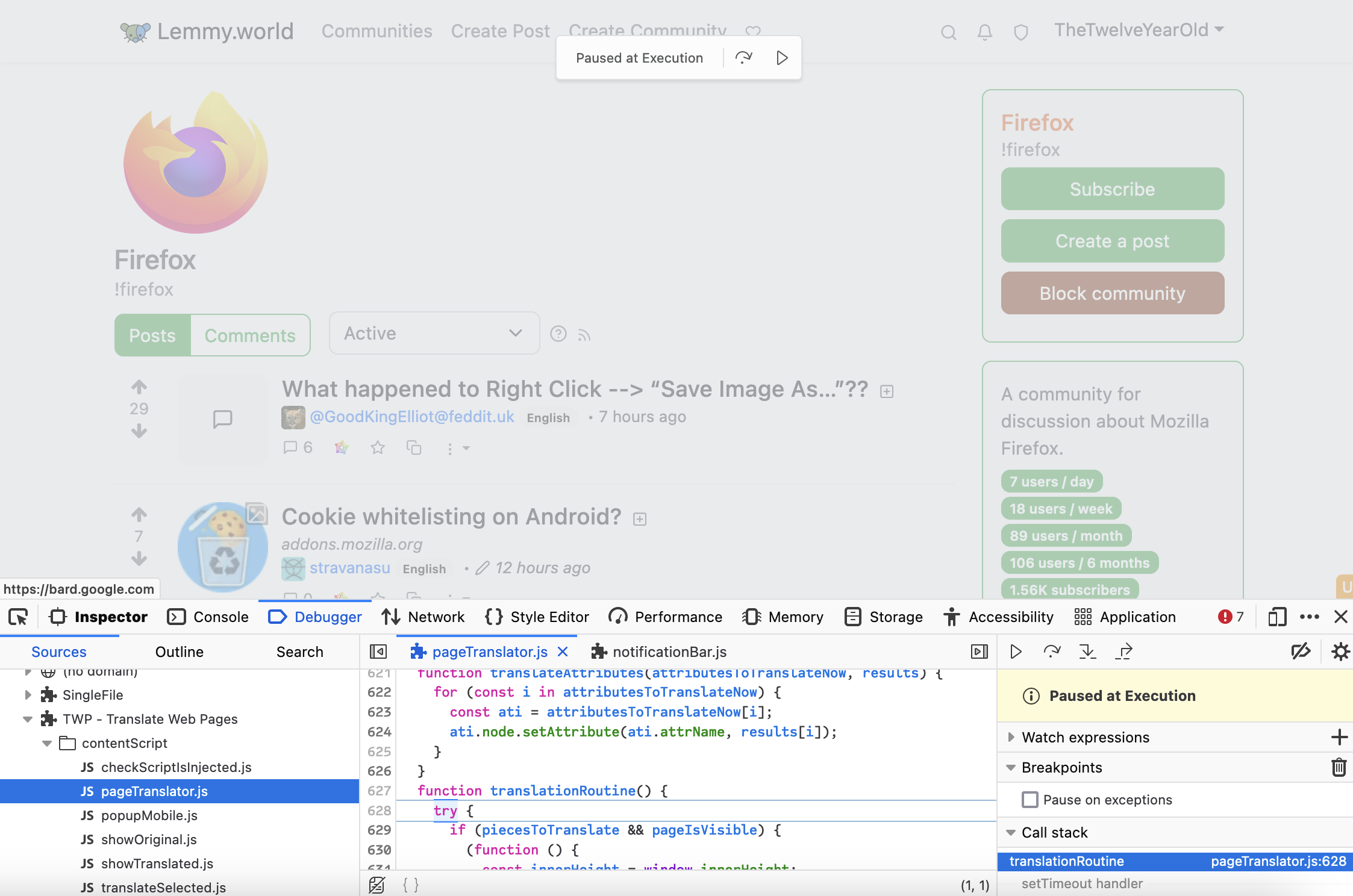Viewport: 1353px width, 896px height.
Task: Open checkScriptIsInjected.js in the source tree
Action: coord(177,768)
